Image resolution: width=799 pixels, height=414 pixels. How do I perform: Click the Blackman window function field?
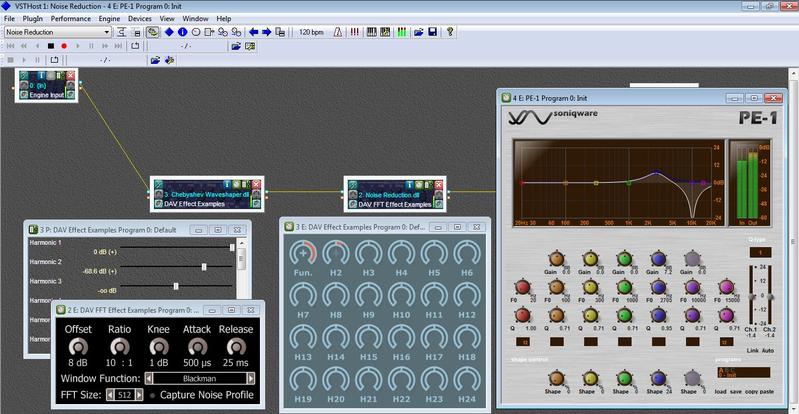click(200, 379)
